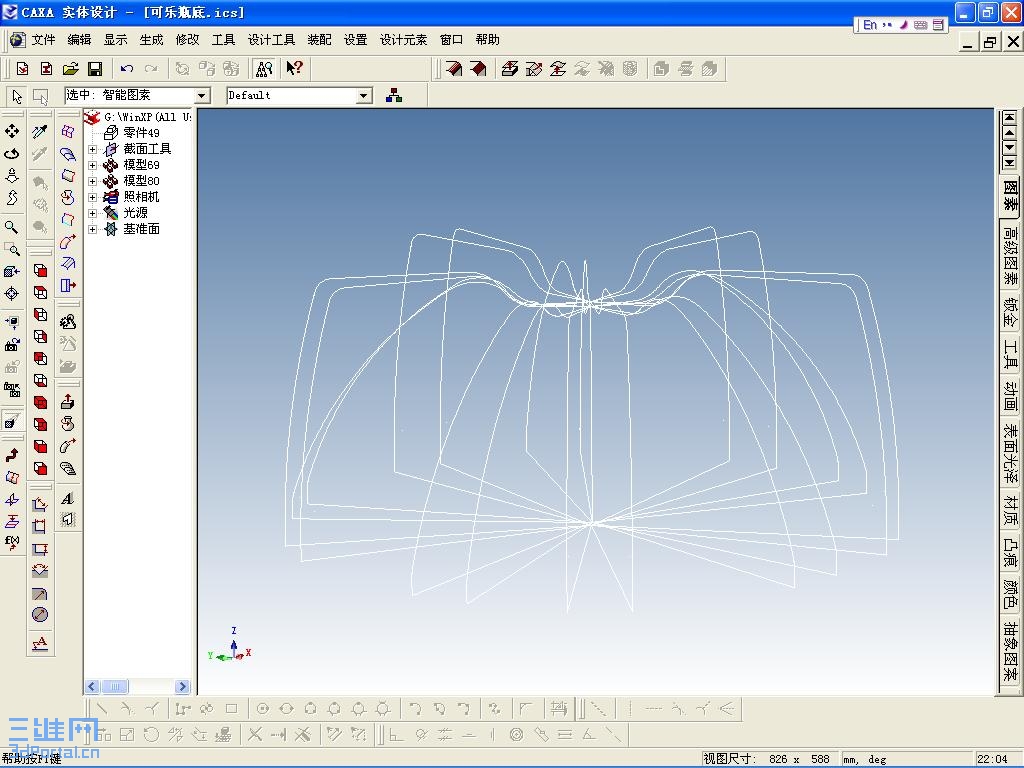Click the 视图尺寸 status field
This screenshot has width=1024, height=768.
pyautogui.click(x=769, y=759)
